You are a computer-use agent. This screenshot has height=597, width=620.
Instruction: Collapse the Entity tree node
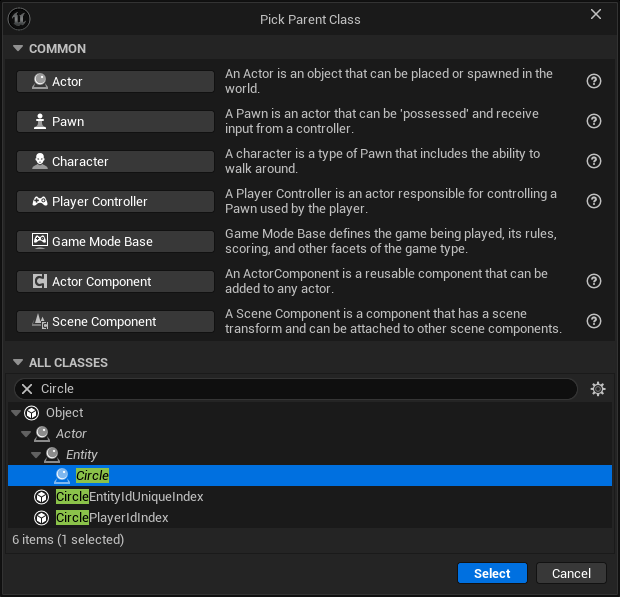(36, 455)
